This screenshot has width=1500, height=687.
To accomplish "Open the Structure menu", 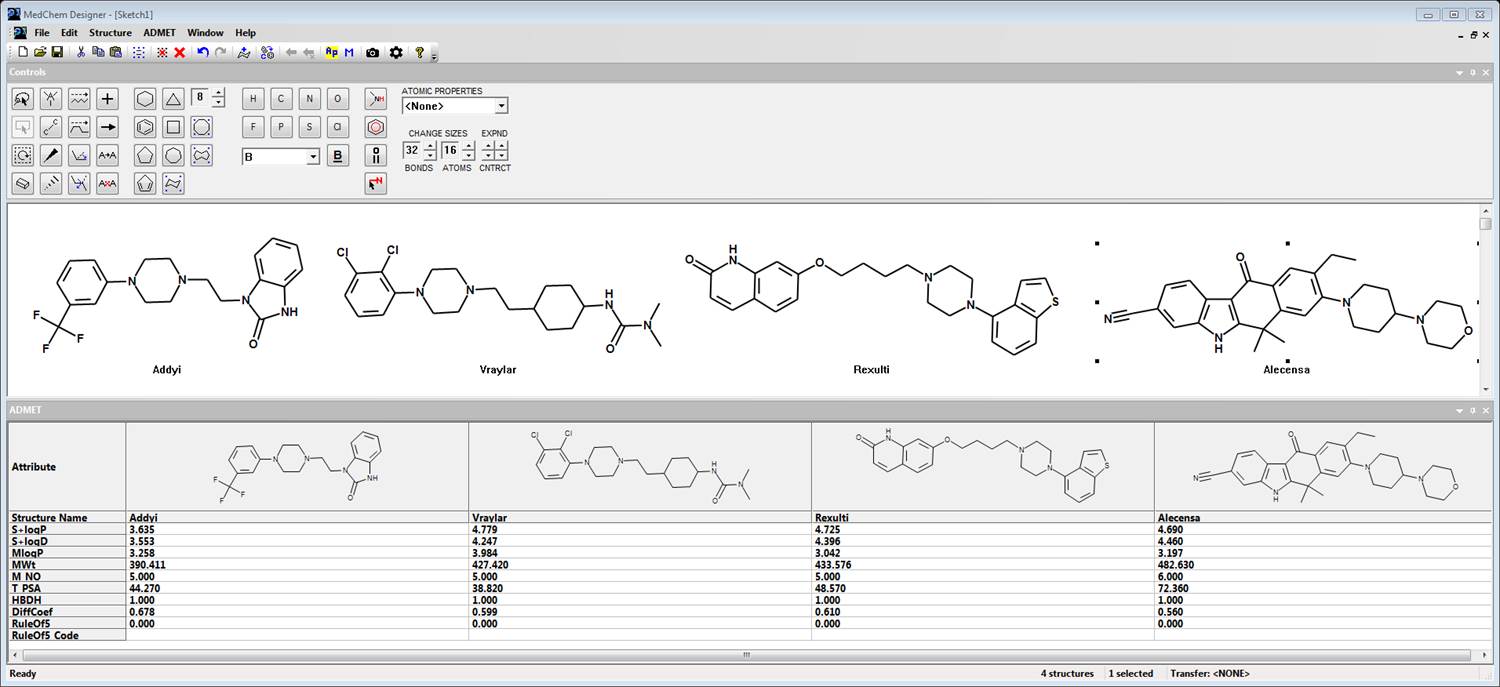I will coord(110,32).
